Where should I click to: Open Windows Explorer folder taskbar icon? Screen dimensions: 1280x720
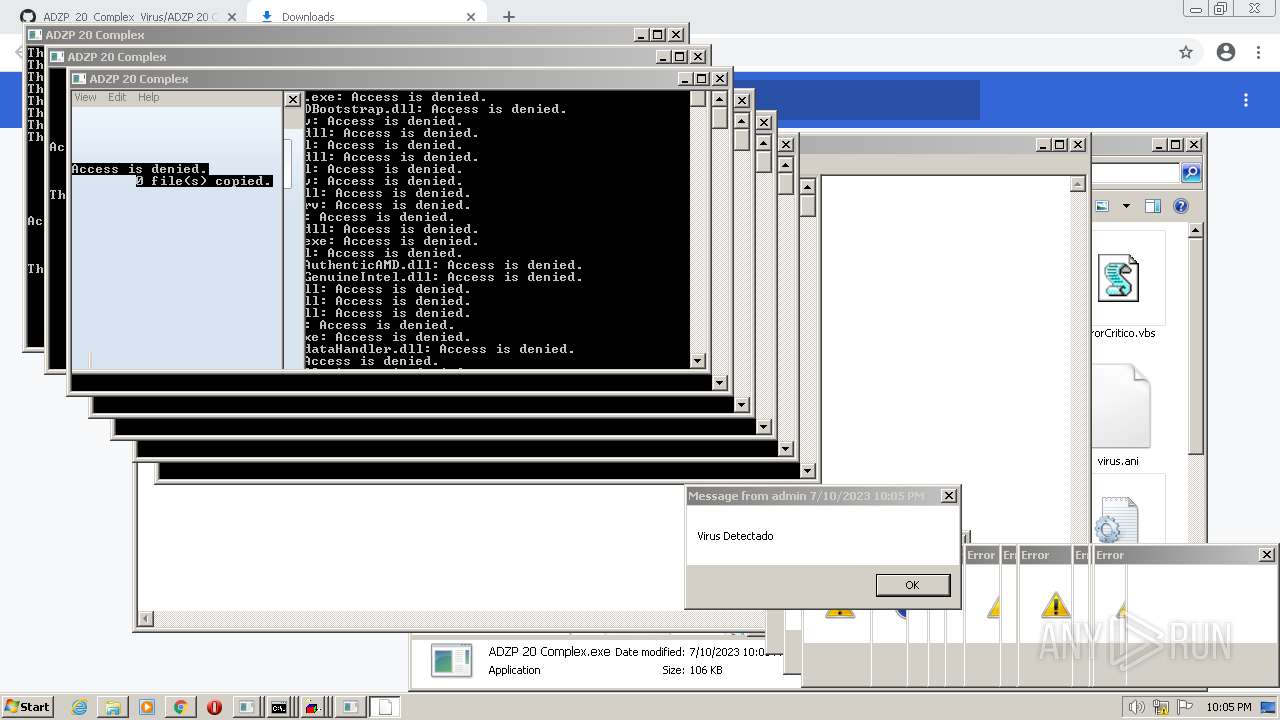(x=113, y=707)
